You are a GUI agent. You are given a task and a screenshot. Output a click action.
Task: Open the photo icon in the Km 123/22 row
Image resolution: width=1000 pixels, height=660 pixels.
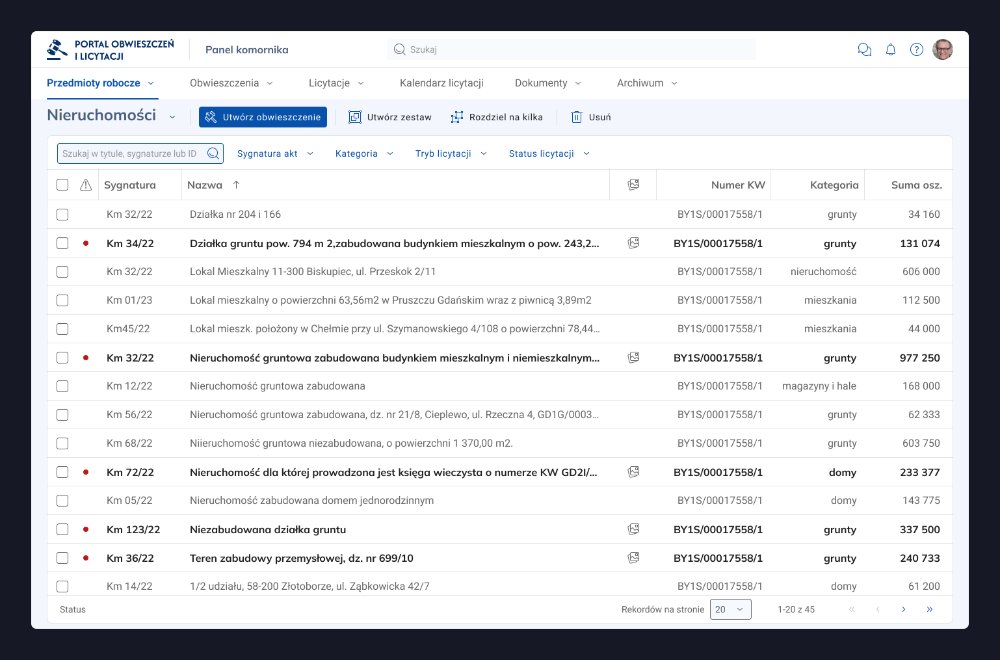[633, 529]
